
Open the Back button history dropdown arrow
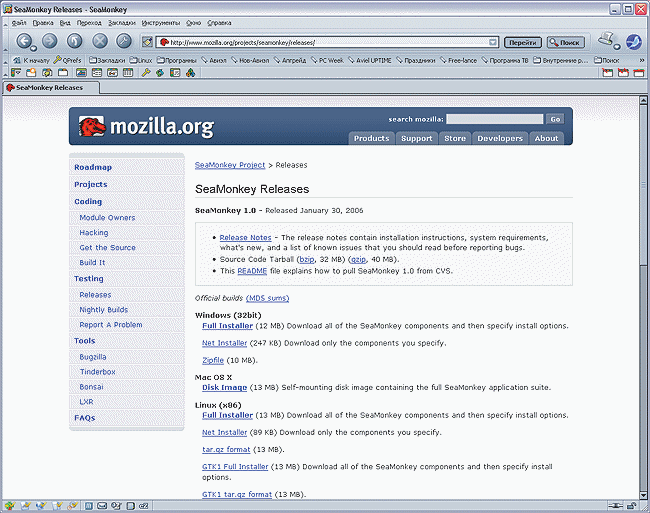point(34,48)
